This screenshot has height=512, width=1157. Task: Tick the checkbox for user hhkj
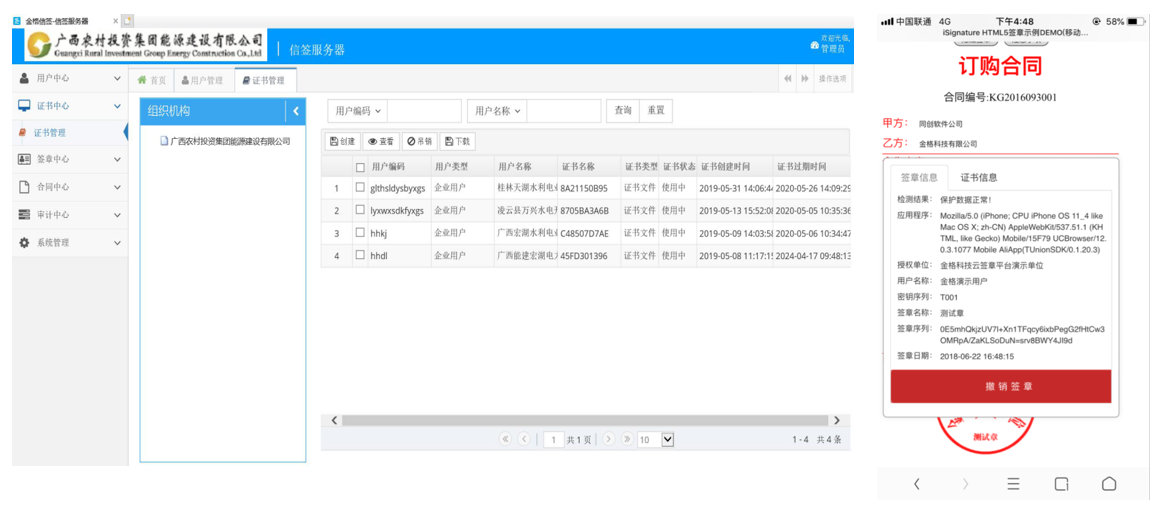click(x=360, y=232)
